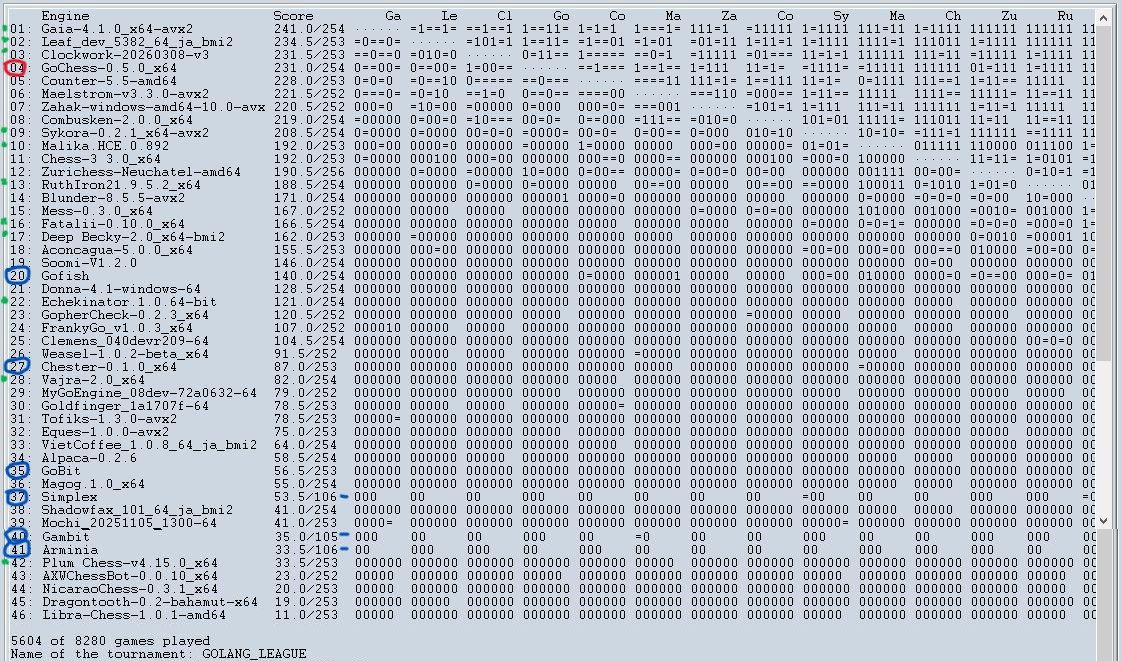Click the 'Engine' column header
1122x661 pixels.
click(65, 16)
